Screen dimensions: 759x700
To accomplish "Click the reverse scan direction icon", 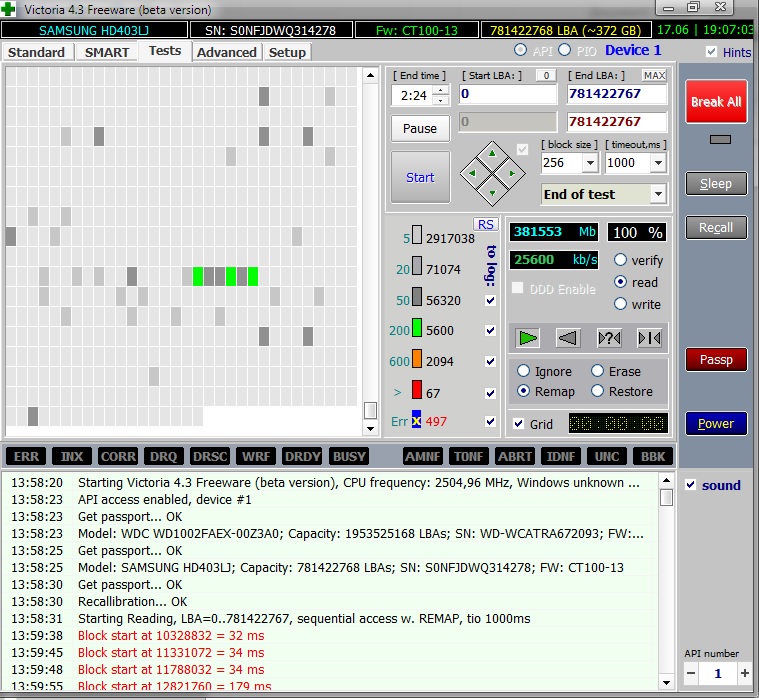I will [568, 338].
